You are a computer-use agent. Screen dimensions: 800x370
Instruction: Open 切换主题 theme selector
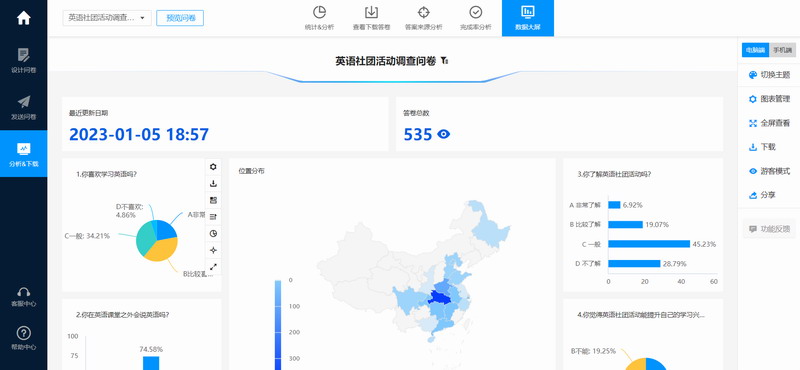[769, 75]
